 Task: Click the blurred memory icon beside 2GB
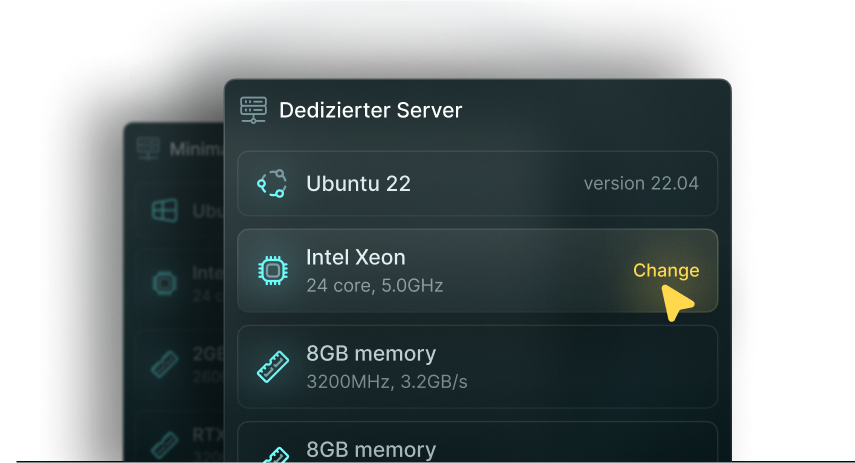pyautogui.click(x=164, y=363)
